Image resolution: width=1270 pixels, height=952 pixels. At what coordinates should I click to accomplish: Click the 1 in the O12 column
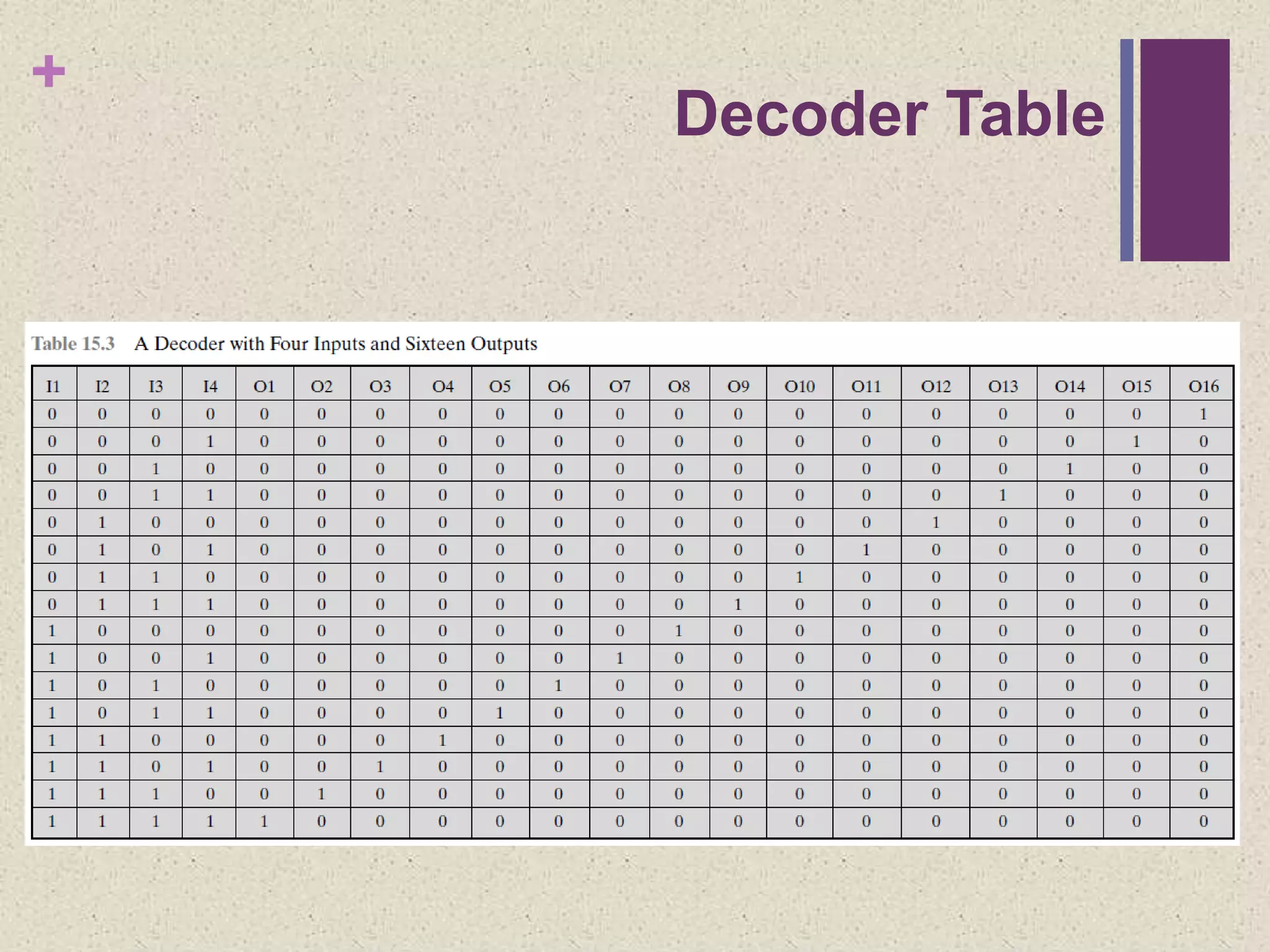pos(936,522)
